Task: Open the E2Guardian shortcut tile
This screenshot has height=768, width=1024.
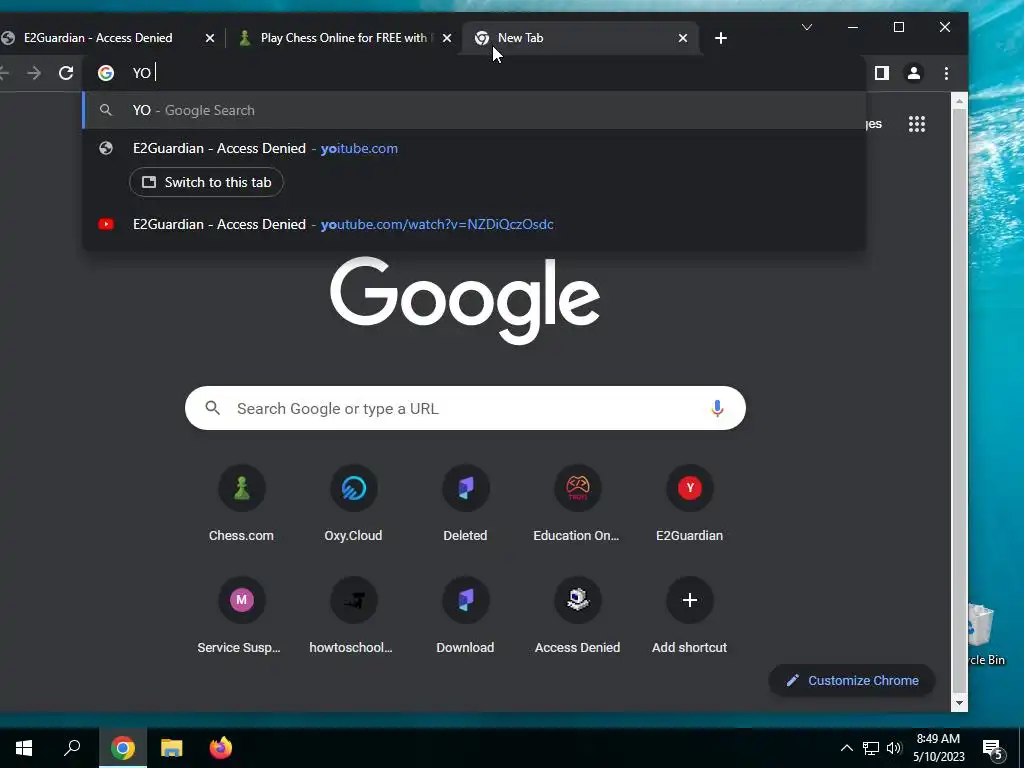Action: tap(690, 504)
